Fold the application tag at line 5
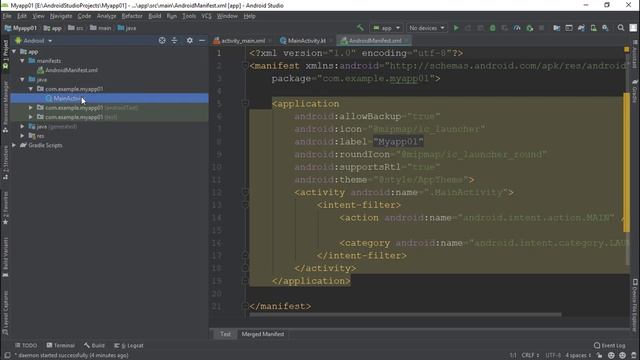The width and height of the screenshot is (640, 360). click(245, 104)
